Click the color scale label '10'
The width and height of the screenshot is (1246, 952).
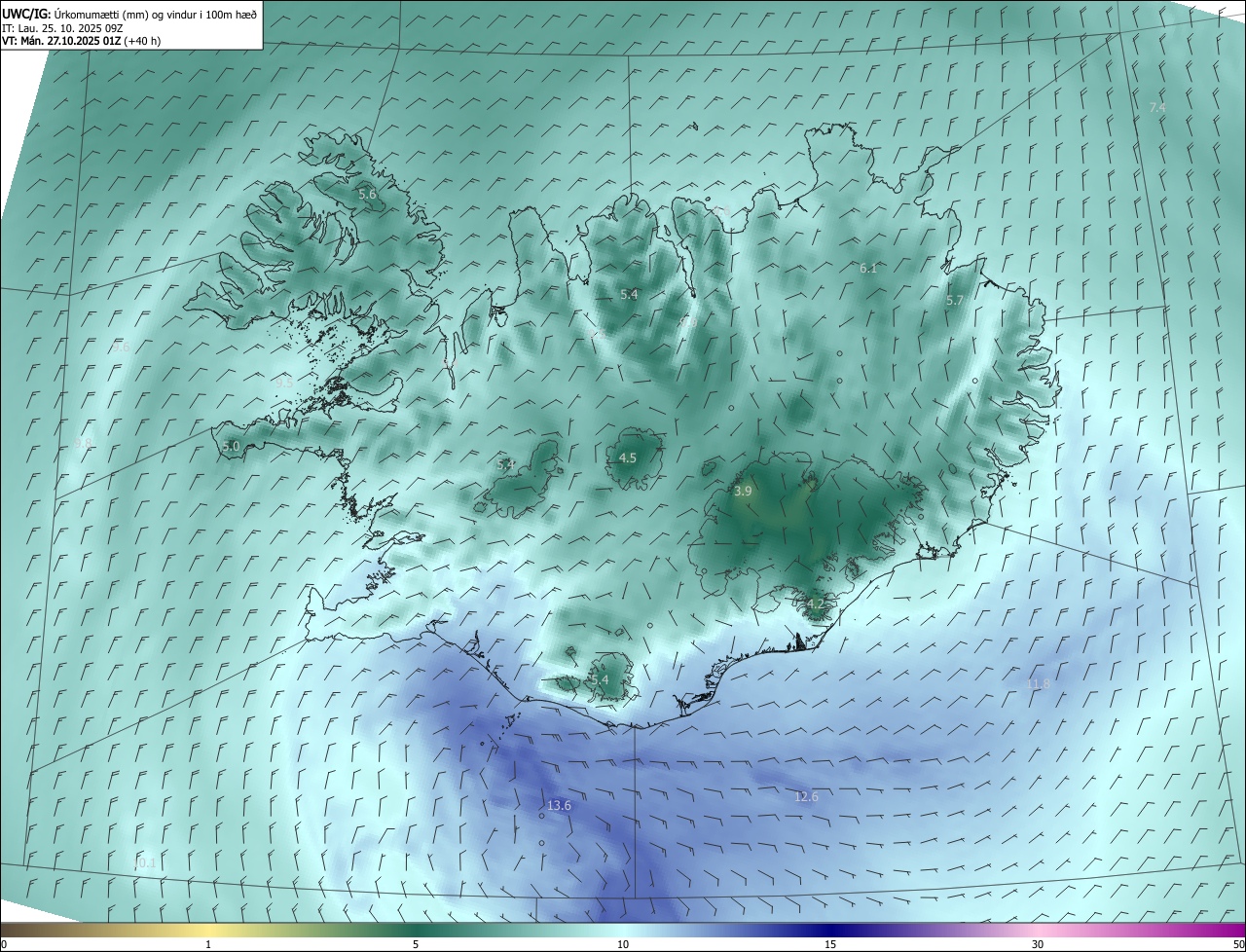pos(623,944)
